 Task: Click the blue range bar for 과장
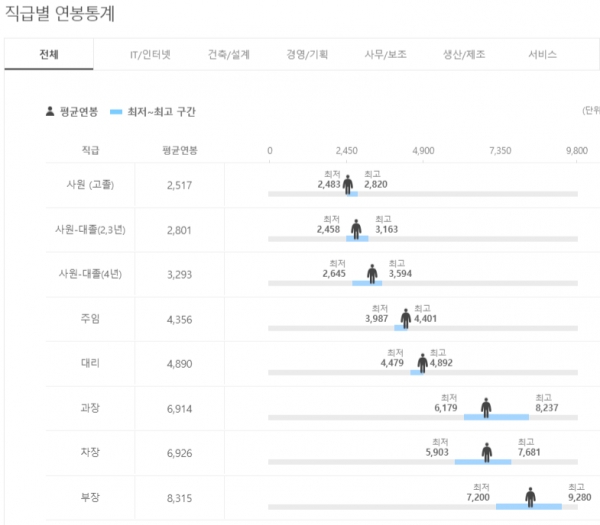point(496,417)
